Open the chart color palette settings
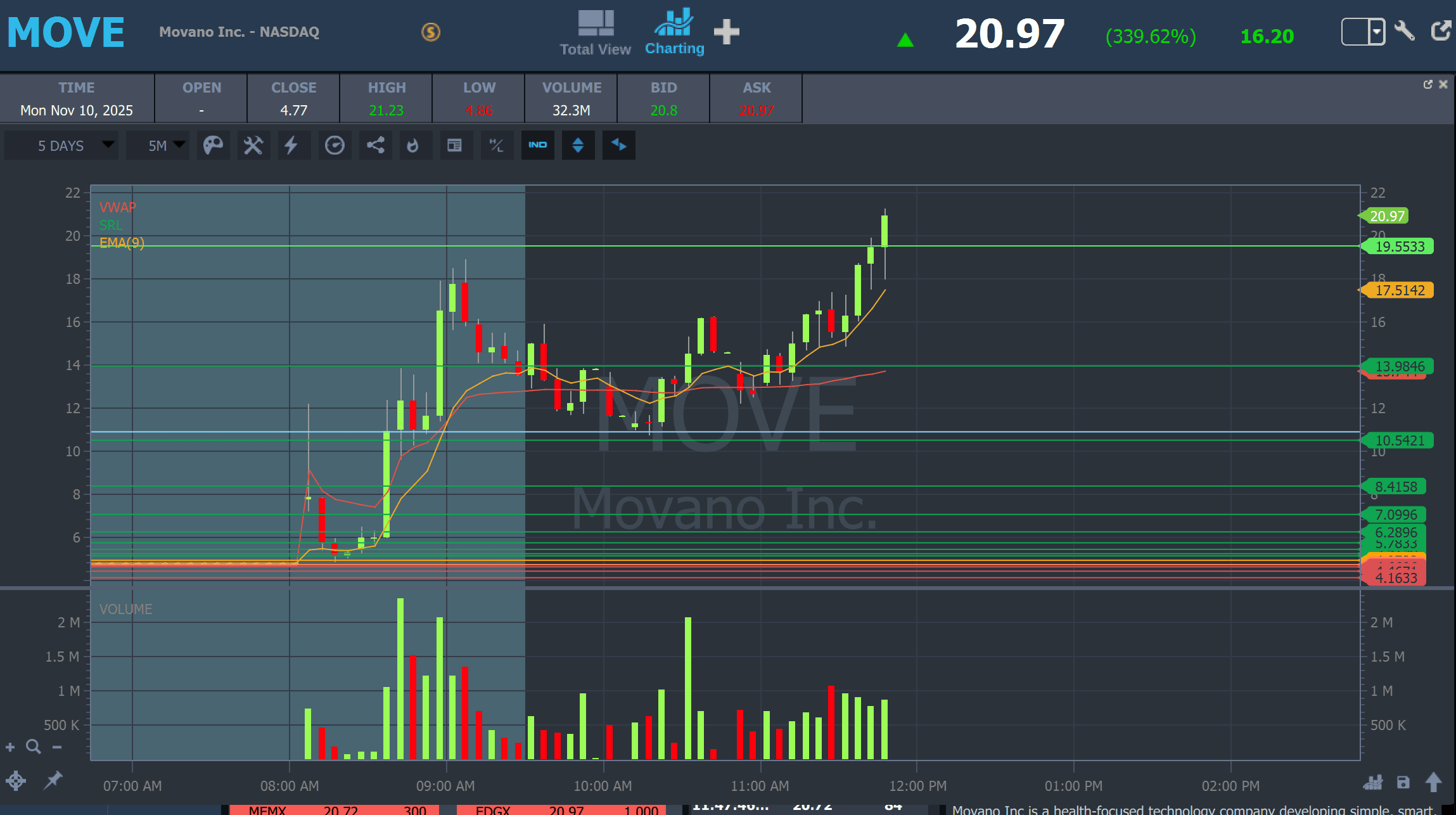Viewport: 1456px width, 815px height. point(213,145)
